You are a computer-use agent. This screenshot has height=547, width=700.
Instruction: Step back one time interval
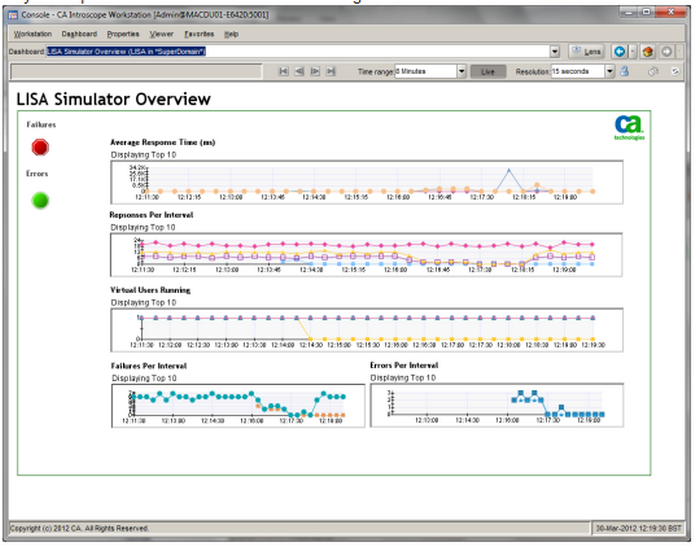(299, 71)
